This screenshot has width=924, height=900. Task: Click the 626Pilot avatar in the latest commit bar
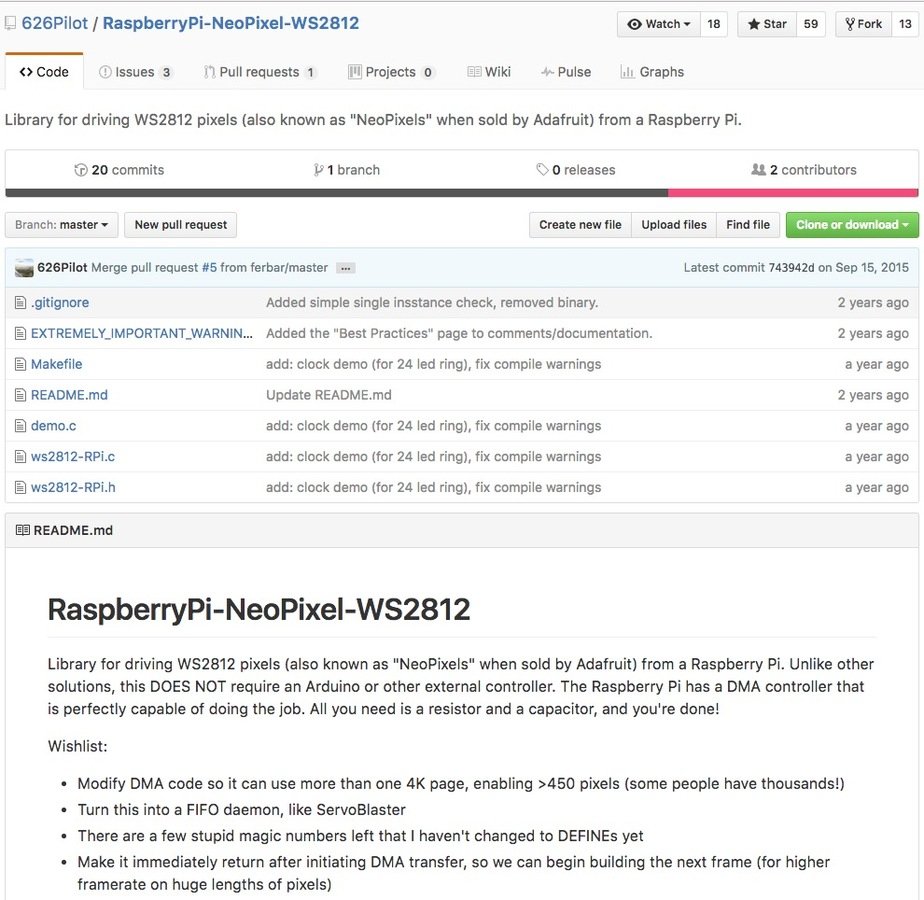pos(24,268)
